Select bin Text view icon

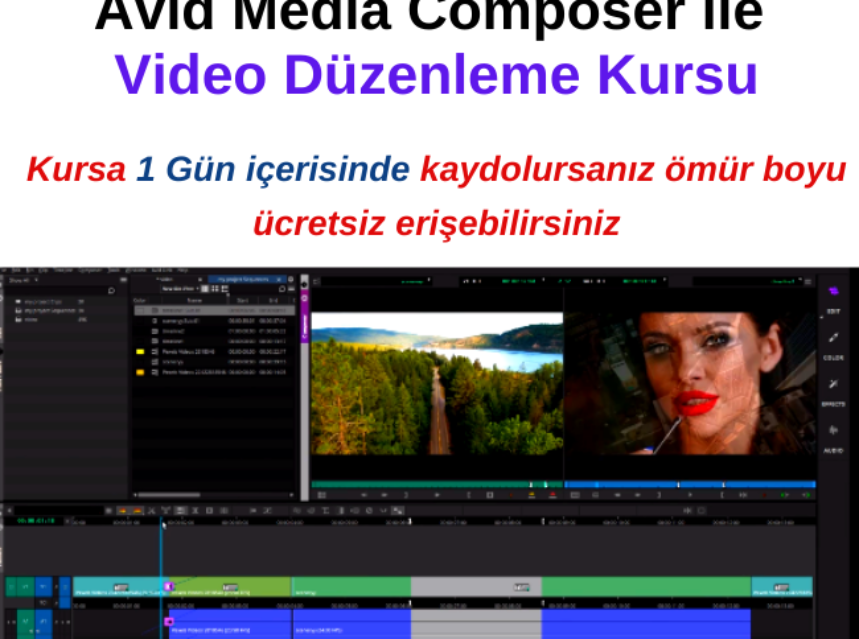click(205, 289)
